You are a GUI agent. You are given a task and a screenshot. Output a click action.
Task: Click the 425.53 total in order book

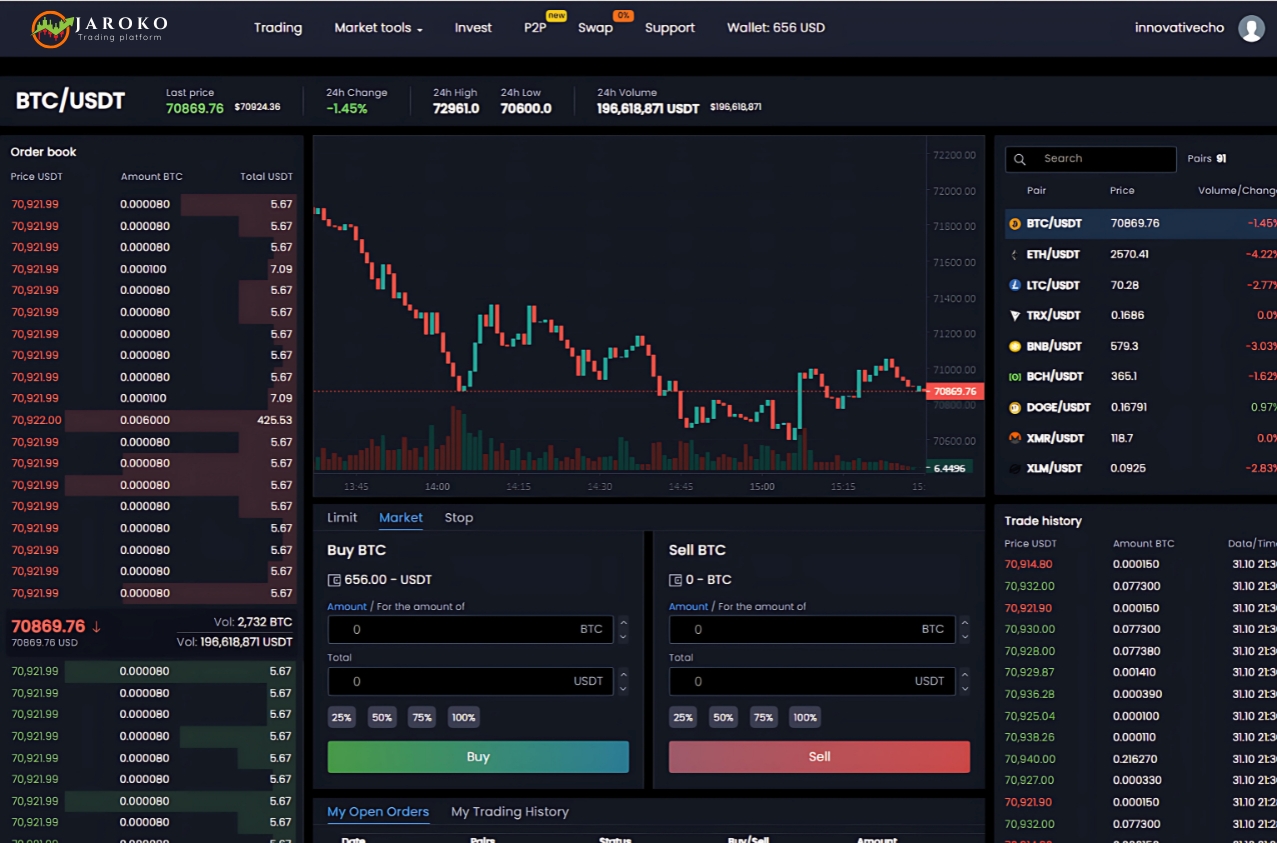pos(274,421)
